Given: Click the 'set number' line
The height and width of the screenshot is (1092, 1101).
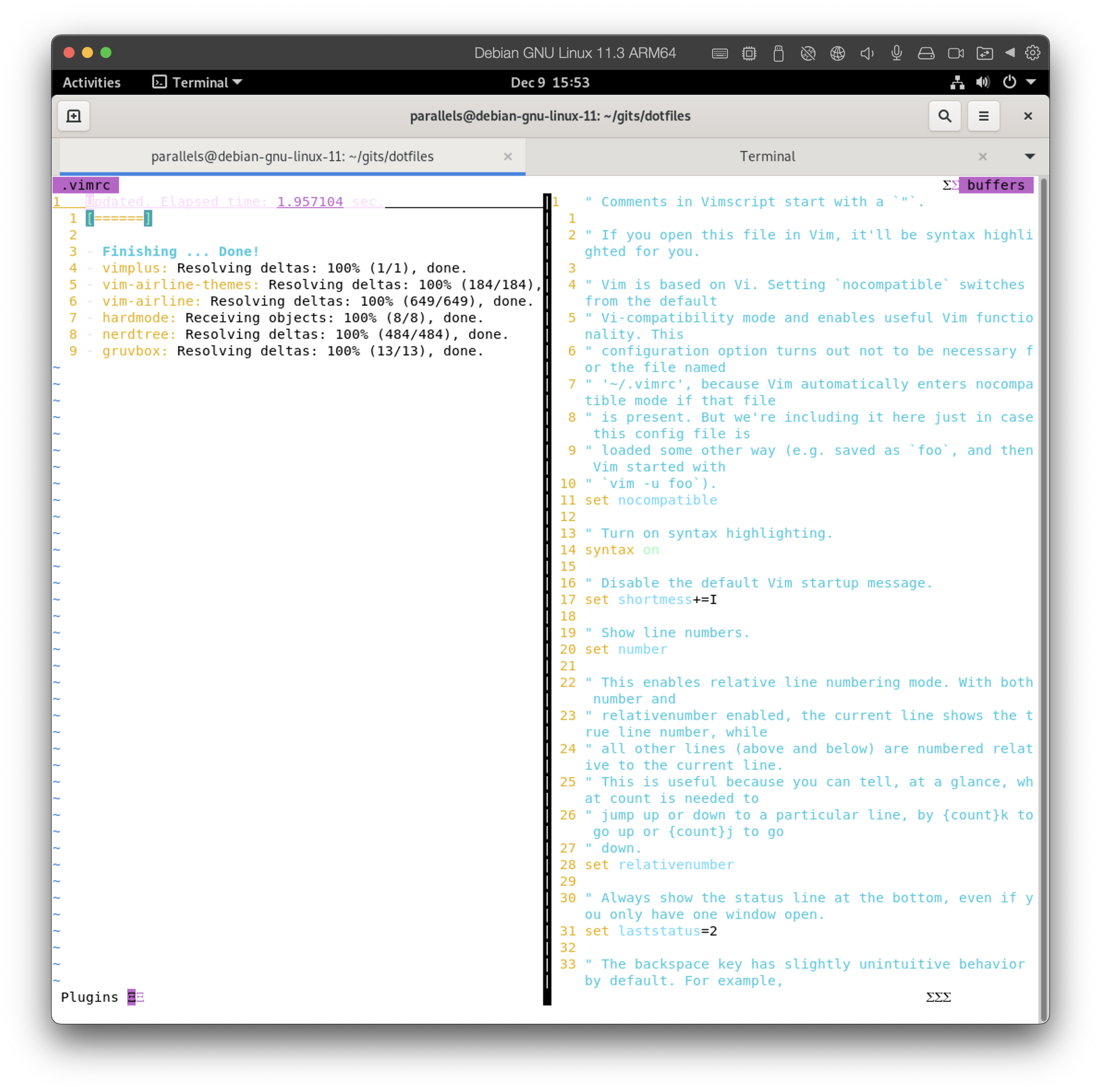Looking at the screenshot, I should [x=626, y=649].
